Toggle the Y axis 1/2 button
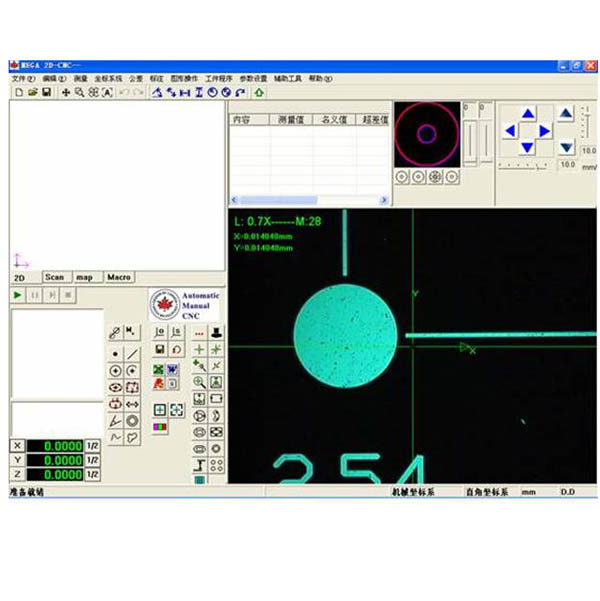600x601 pixels. coord(92,460)
